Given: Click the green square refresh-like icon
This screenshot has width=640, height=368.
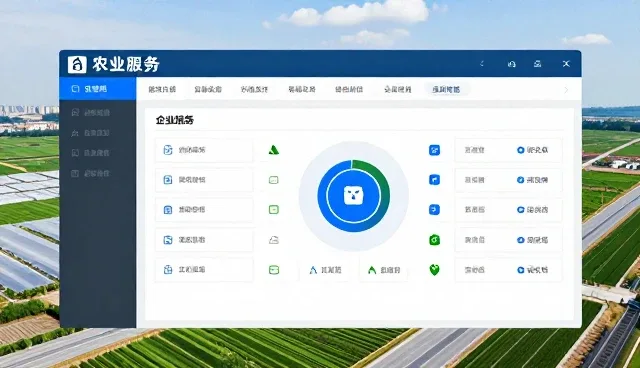Looking at the screenshot, I should [x=434, y=240].
